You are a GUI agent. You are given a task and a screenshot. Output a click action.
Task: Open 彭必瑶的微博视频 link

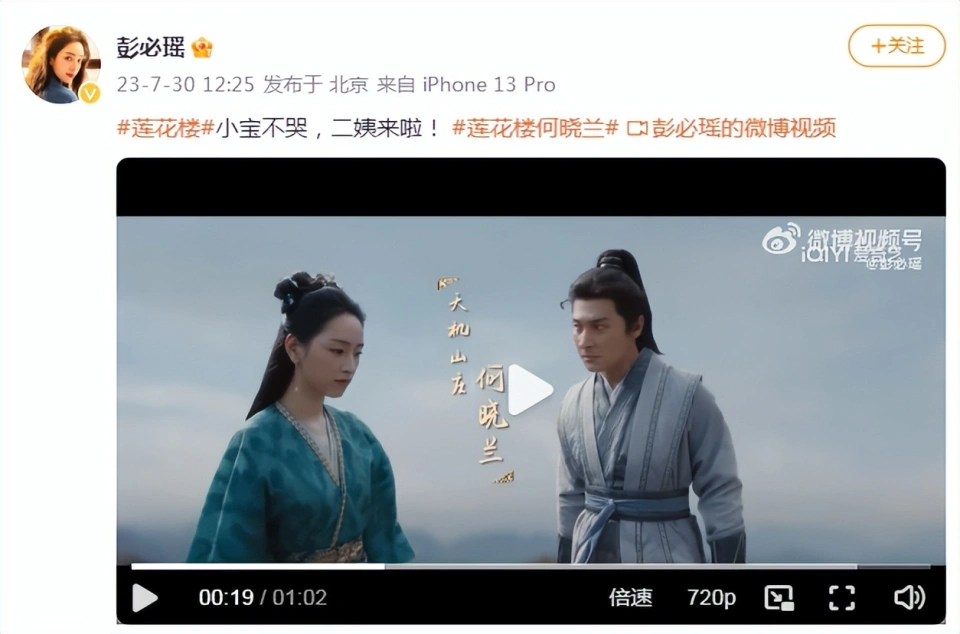click(744, 129)
